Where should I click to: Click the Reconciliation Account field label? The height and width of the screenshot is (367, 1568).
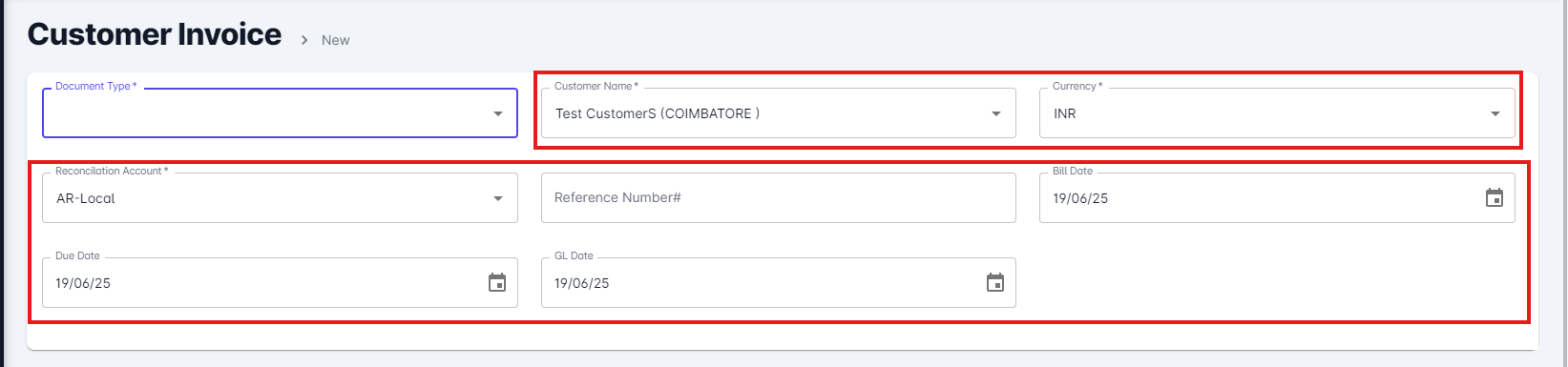[112, 171]
